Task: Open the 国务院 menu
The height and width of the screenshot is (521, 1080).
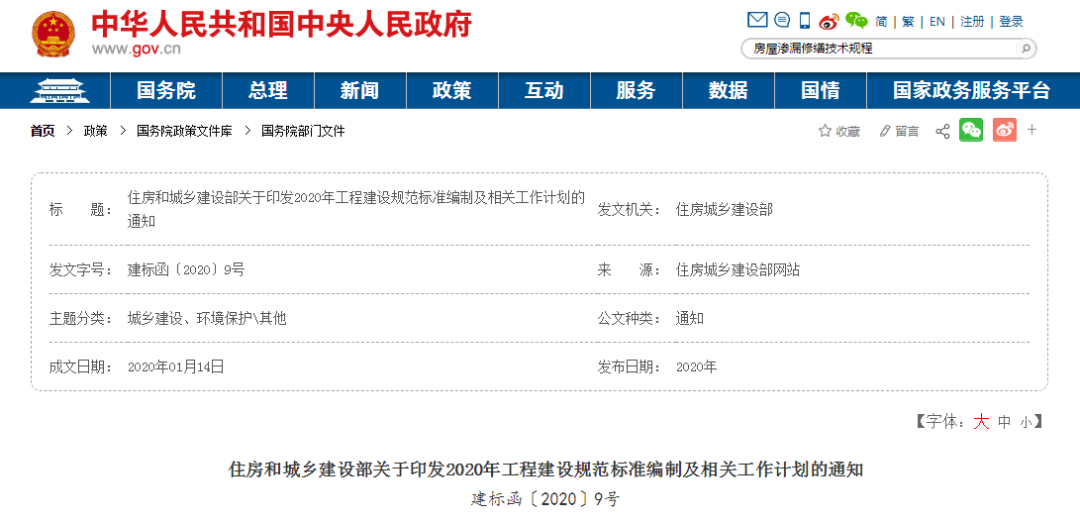Action: point(166,90)
